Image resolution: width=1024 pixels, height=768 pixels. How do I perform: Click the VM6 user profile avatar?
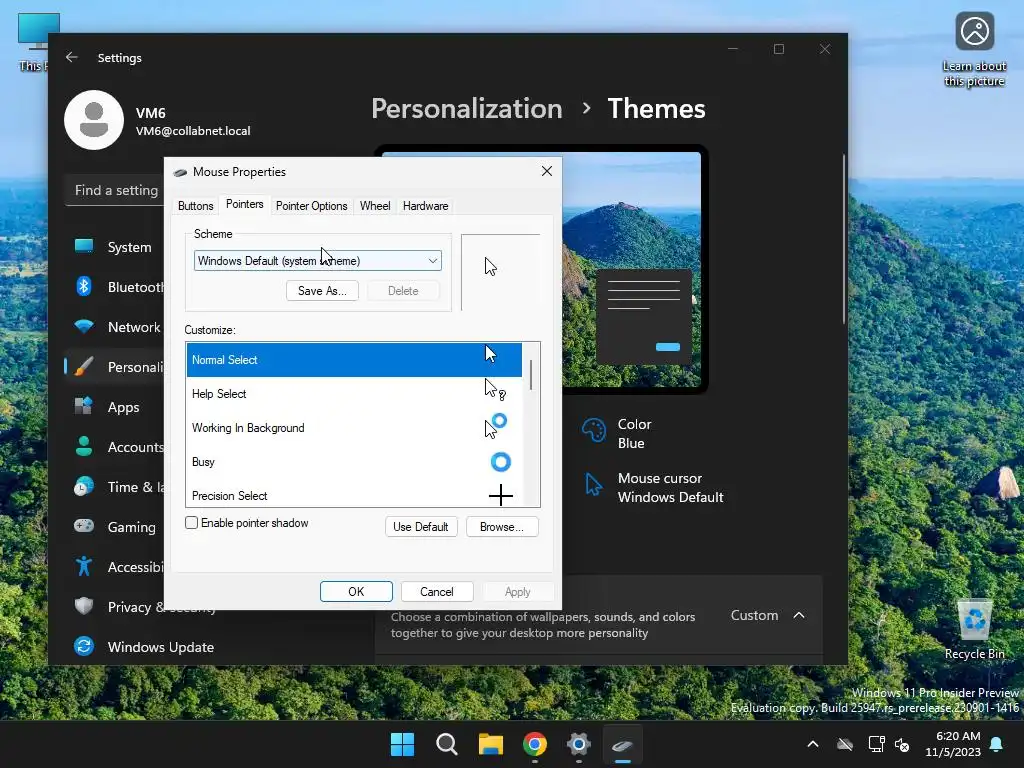pyautogui.click(x=94, y=120)
